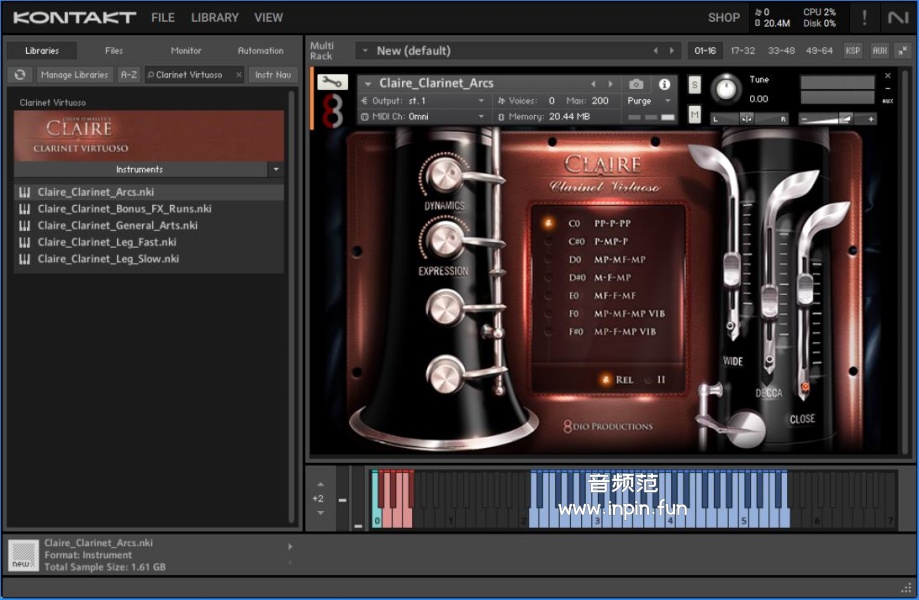
Task: Expand the Instruments dropdown arrow
Action: [275, 170]
